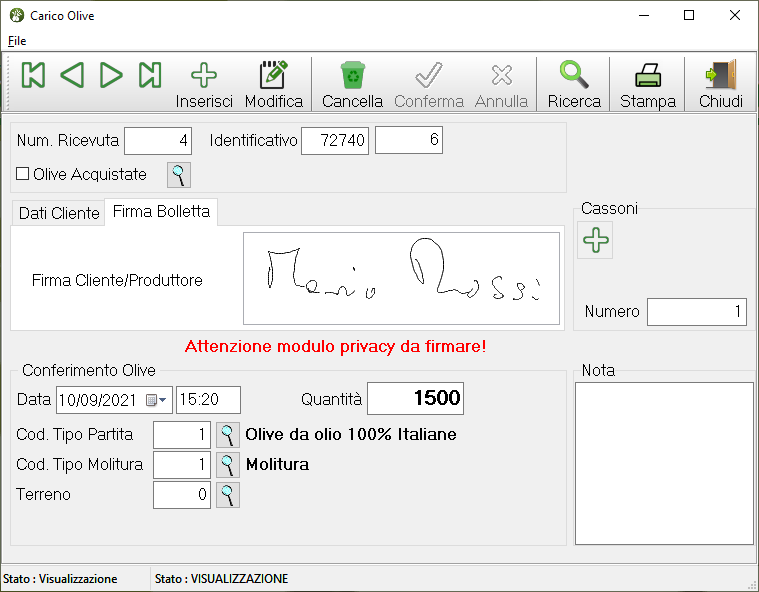Click inside the Nota text area
The height and width of the screenshot is (592, 759).
coord(664,464)
